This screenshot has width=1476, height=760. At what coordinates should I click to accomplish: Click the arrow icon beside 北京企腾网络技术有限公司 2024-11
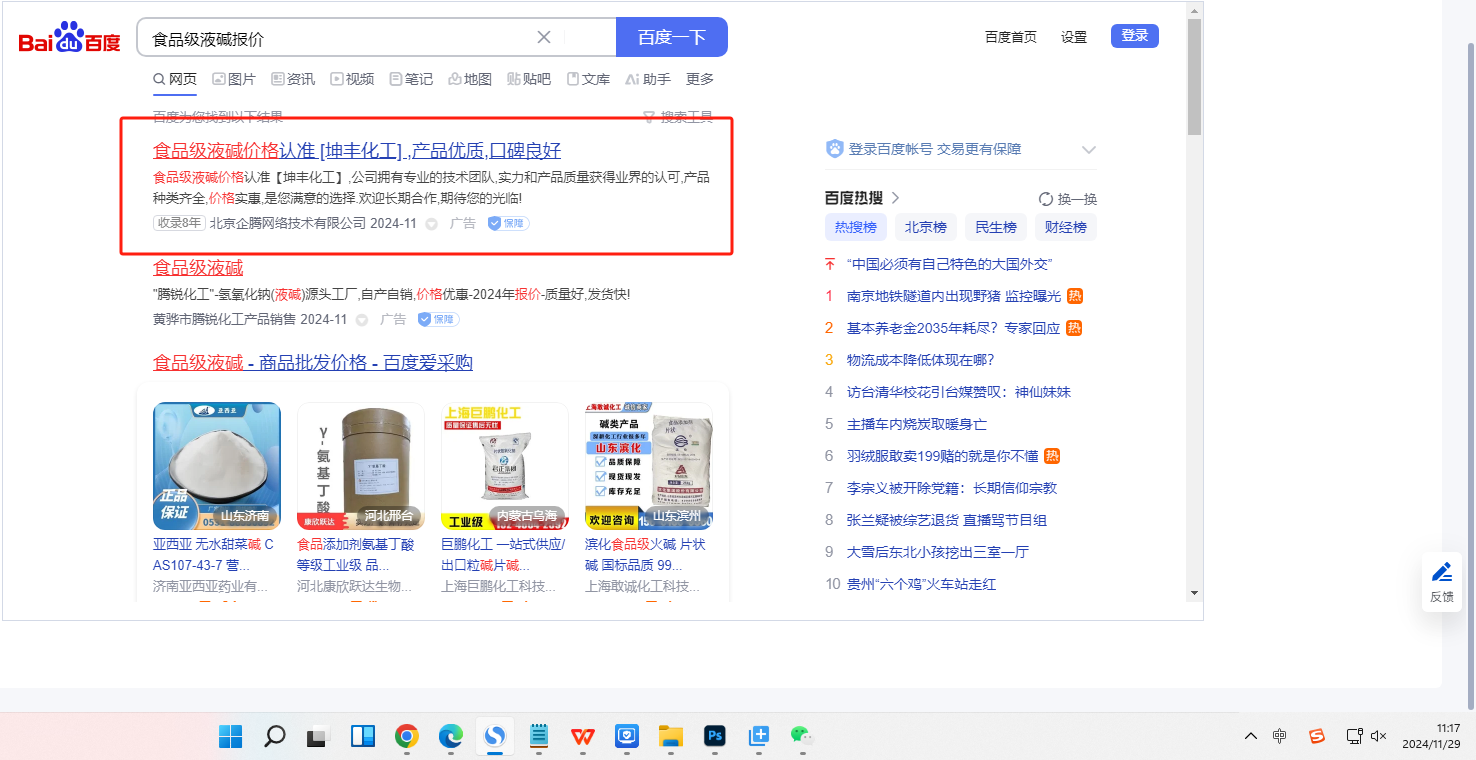pos(431,224)
